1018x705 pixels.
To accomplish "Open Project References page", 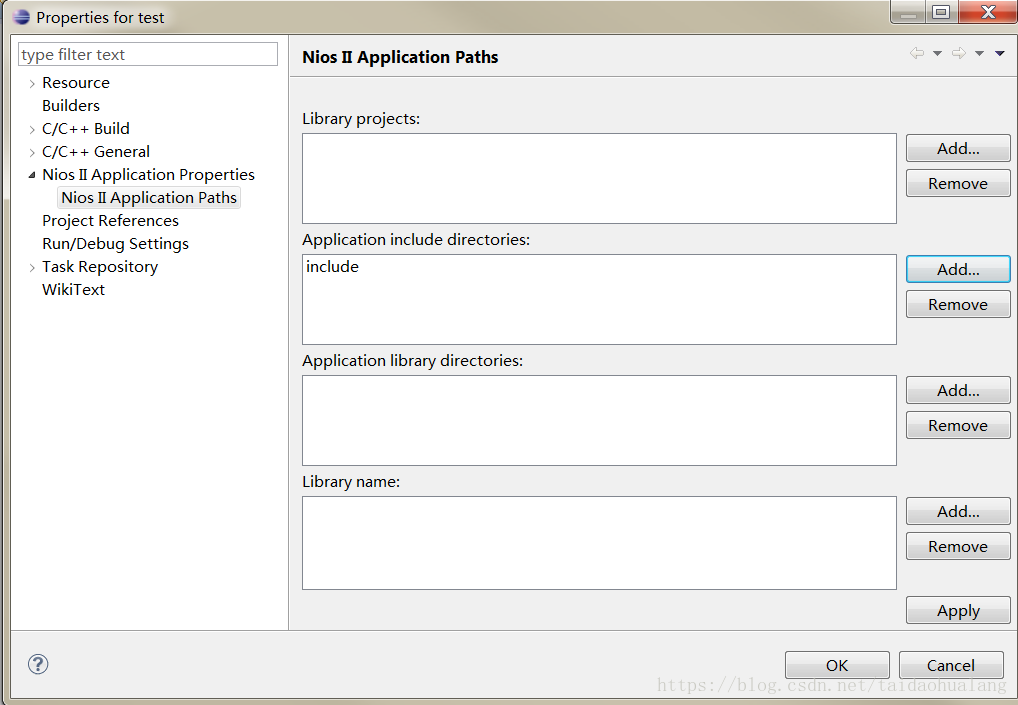I will tap(110, 221).
